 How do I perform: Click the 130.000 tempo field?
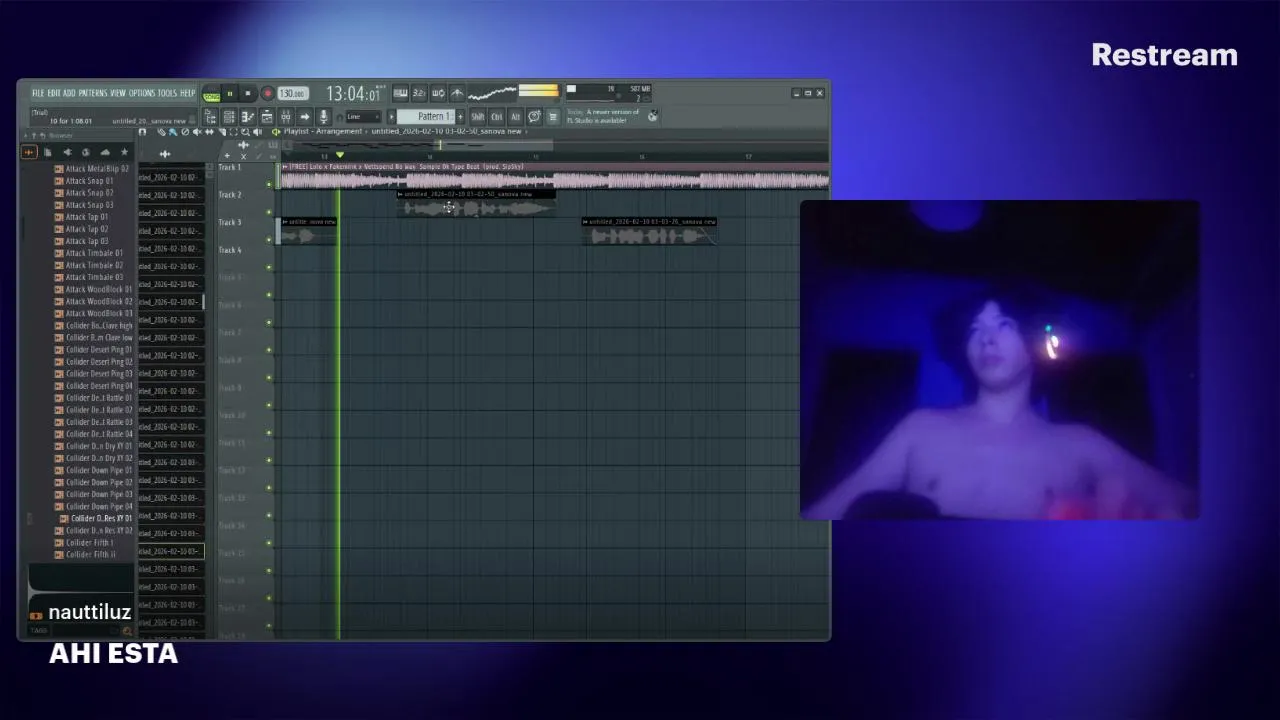pyautogui.click(x=292, y=93)
